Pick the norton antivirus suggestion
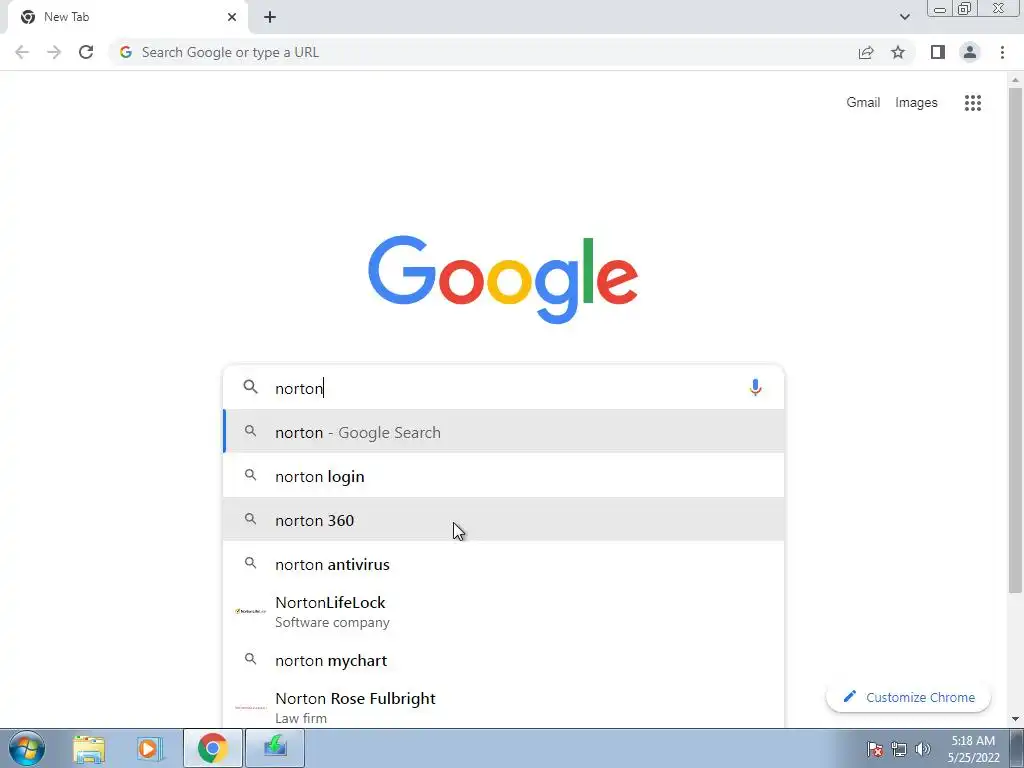The height and width of the screenshot is (768, 1024). pyautogui.click(x=503, y=563)
